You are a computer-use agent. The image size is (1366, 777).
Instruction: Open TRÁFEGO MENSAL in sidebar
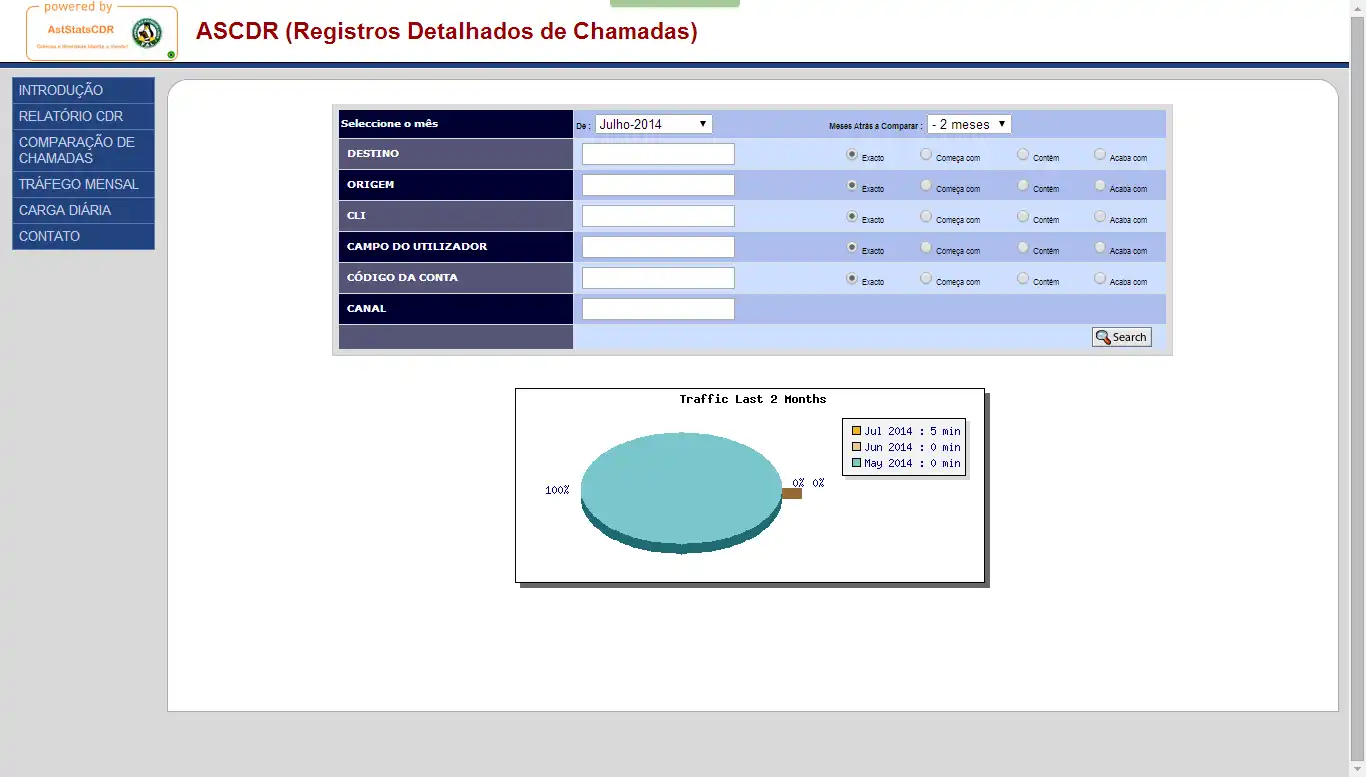coord(83,184)
